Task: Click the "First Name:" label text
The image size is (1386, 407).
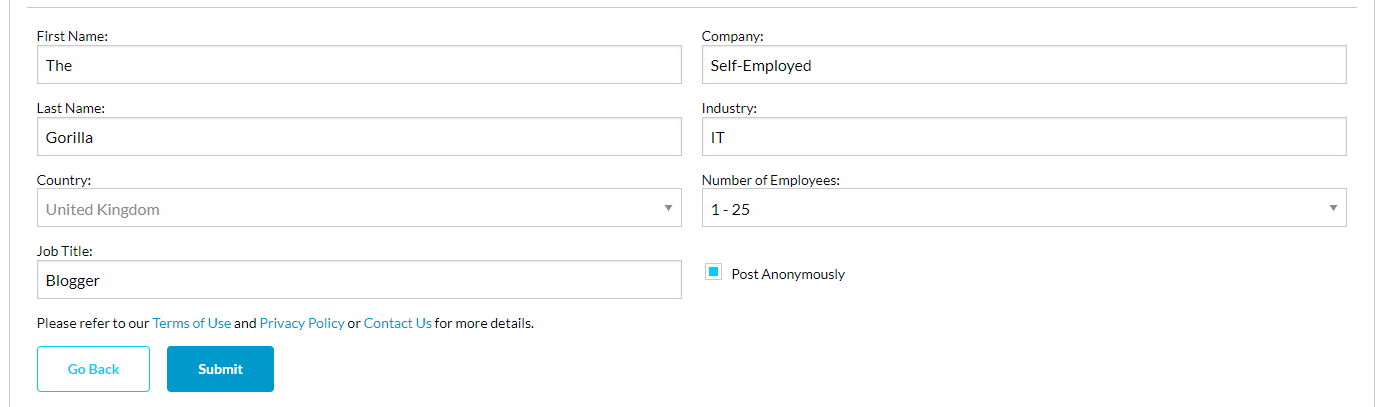Action: click(72, 36)
